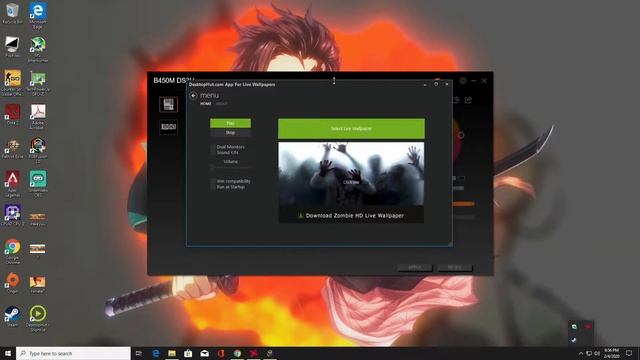
Task: Enable the Dual Monitors checkbox
Action: coord(213,147)
